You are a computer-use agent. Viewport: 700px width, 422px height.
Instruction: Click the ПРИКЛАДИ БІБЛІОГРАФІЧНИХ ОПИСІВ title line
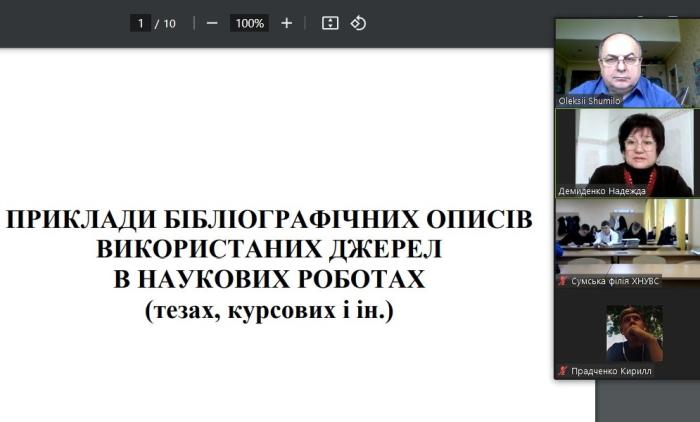(x=269, y=220)
